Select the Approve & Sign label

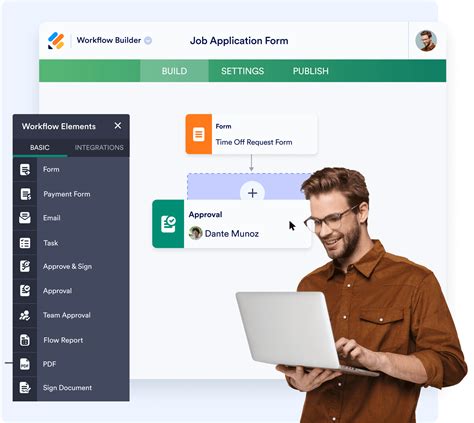(x=67, y=266)
